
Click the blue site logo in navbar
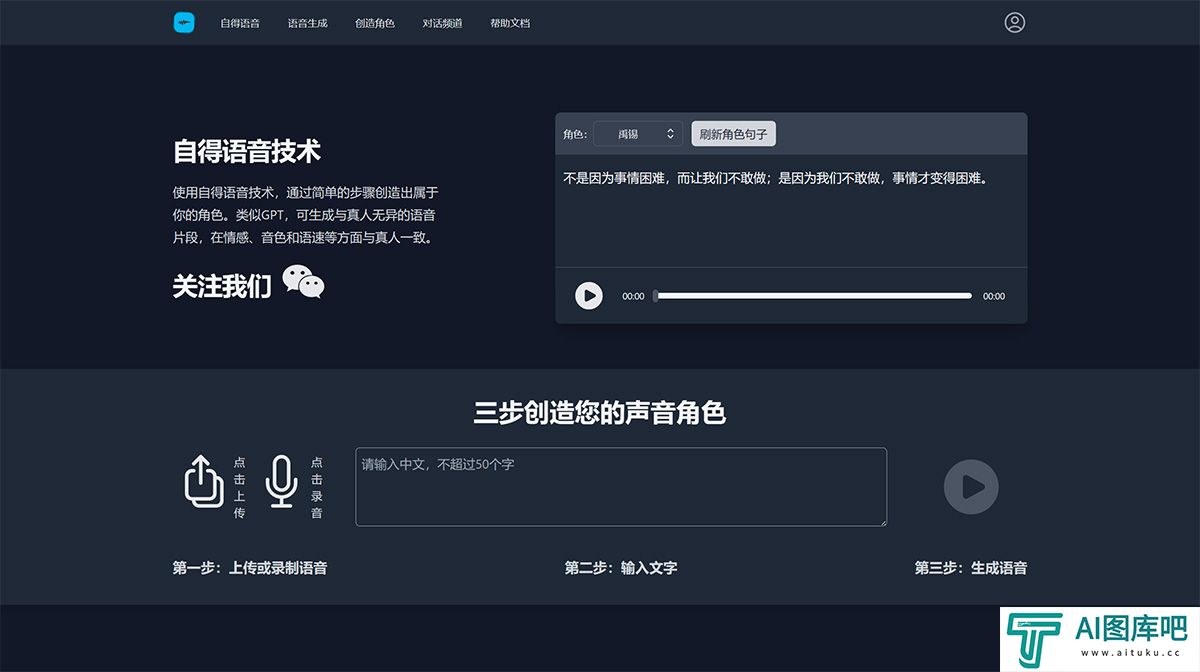coord(183,22)
